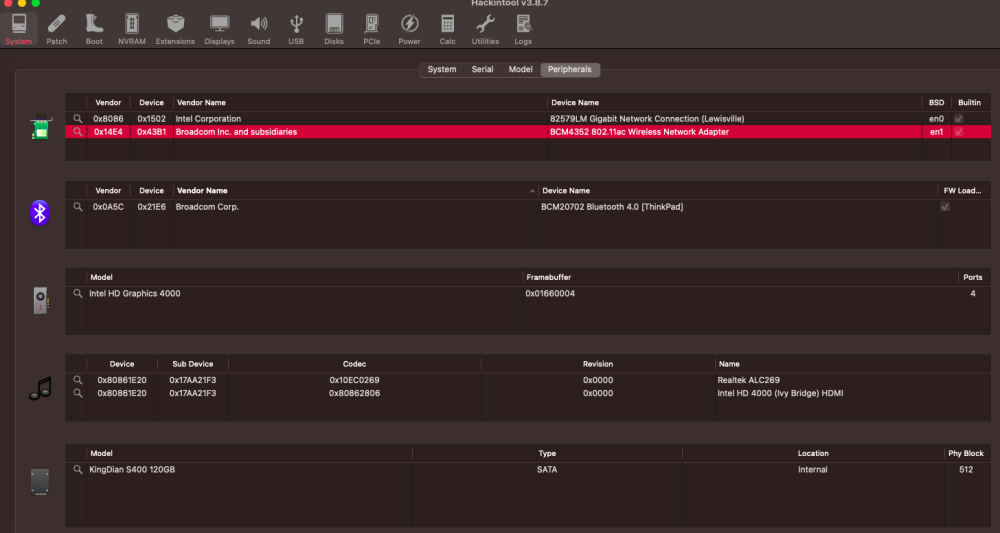Sort storage table by Phy Block header
This screenshot has width=1000, height=533.
(966, 453)
